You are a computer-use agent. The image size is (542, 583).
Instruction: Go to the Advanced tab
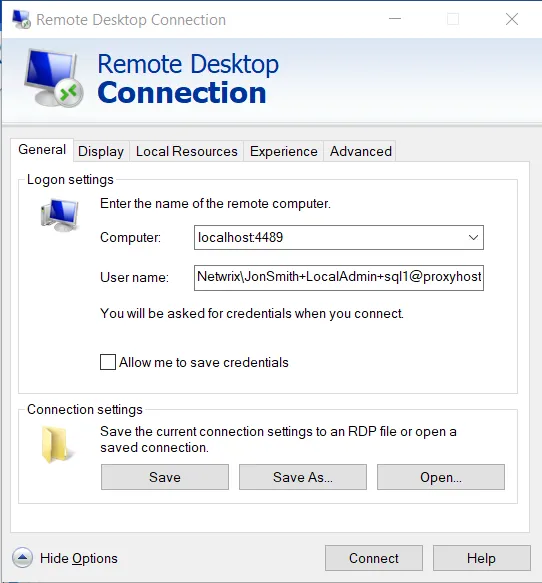pyautogui.click(x=361, y=151)
